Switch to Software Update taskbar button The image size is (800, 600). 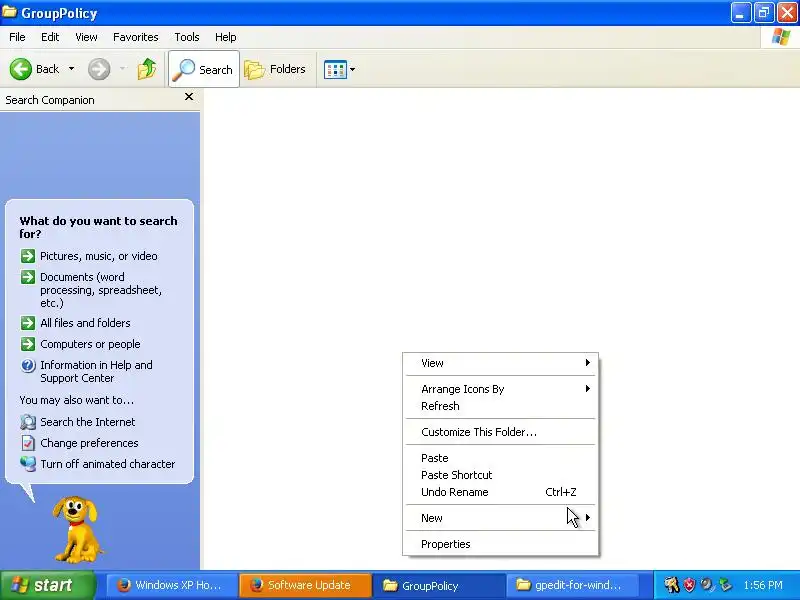click(305, 585)
